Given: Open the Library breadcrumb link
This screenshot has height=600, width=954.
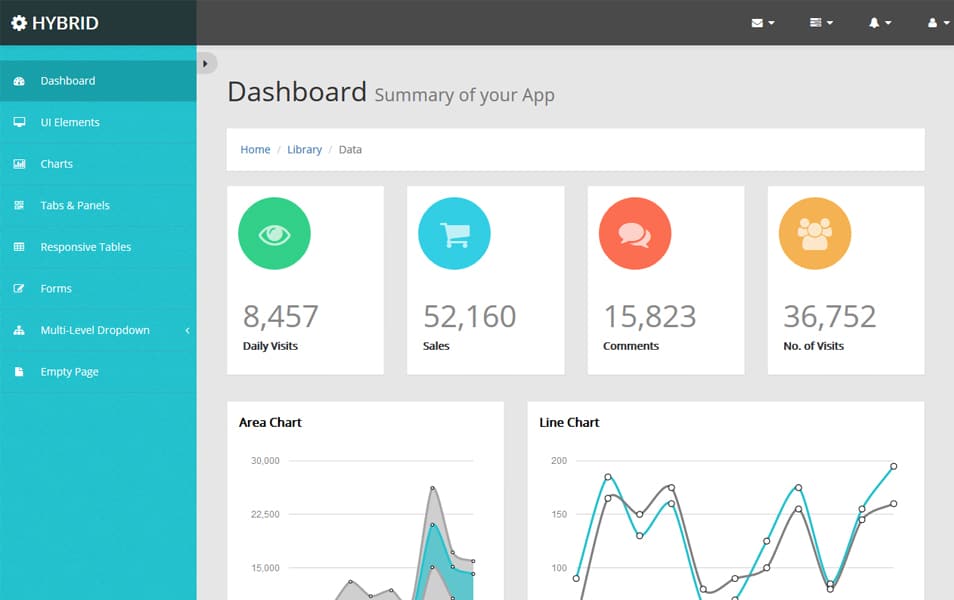Looking at the screenshot, I should pos(305,149).
